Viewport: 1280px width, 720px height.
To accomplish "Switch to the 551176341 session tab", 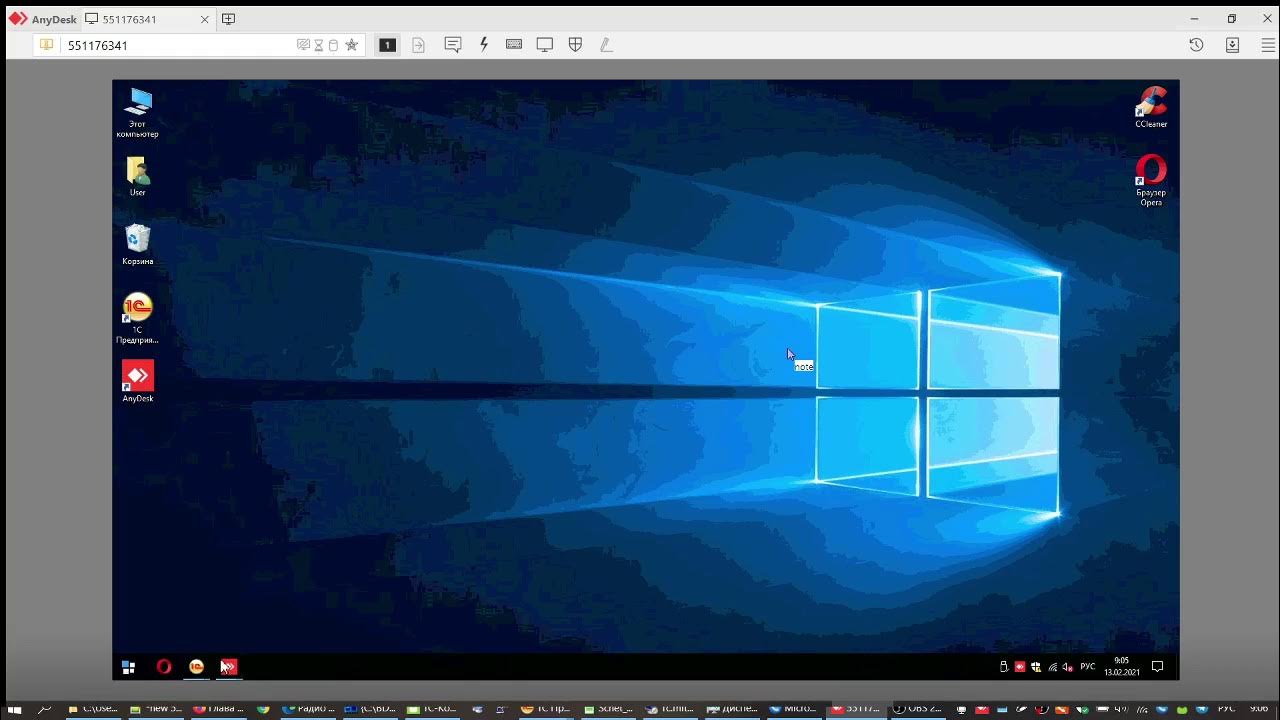I will 148,19.
